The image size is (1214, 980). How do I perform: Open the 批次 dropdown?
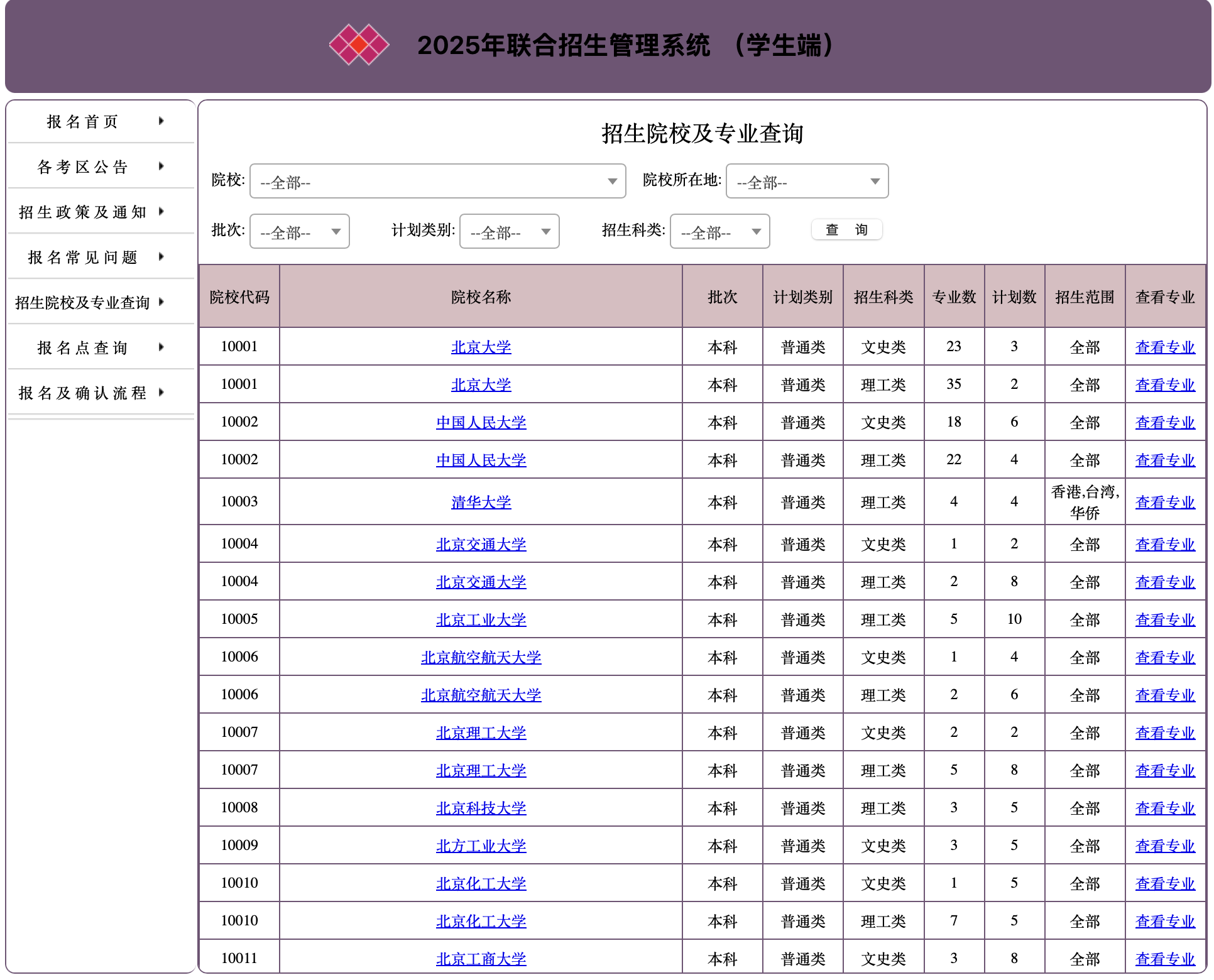[300, 231]
